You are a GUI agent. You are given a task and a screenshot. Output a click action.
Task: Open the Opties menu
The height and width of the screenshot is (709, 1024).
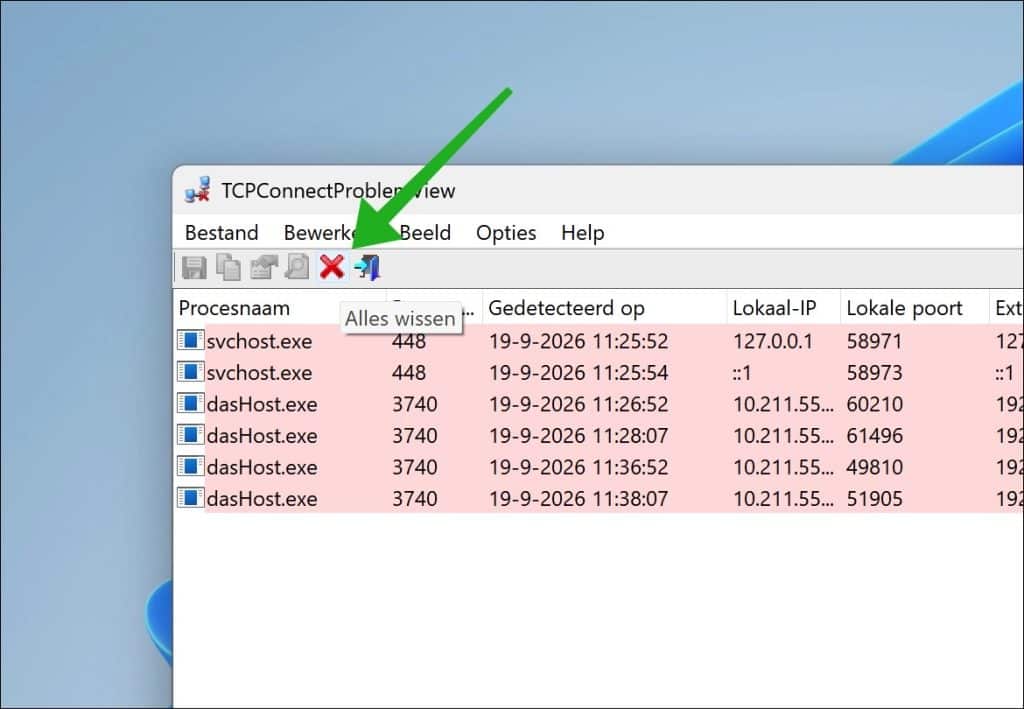click(x=505, y=232)
